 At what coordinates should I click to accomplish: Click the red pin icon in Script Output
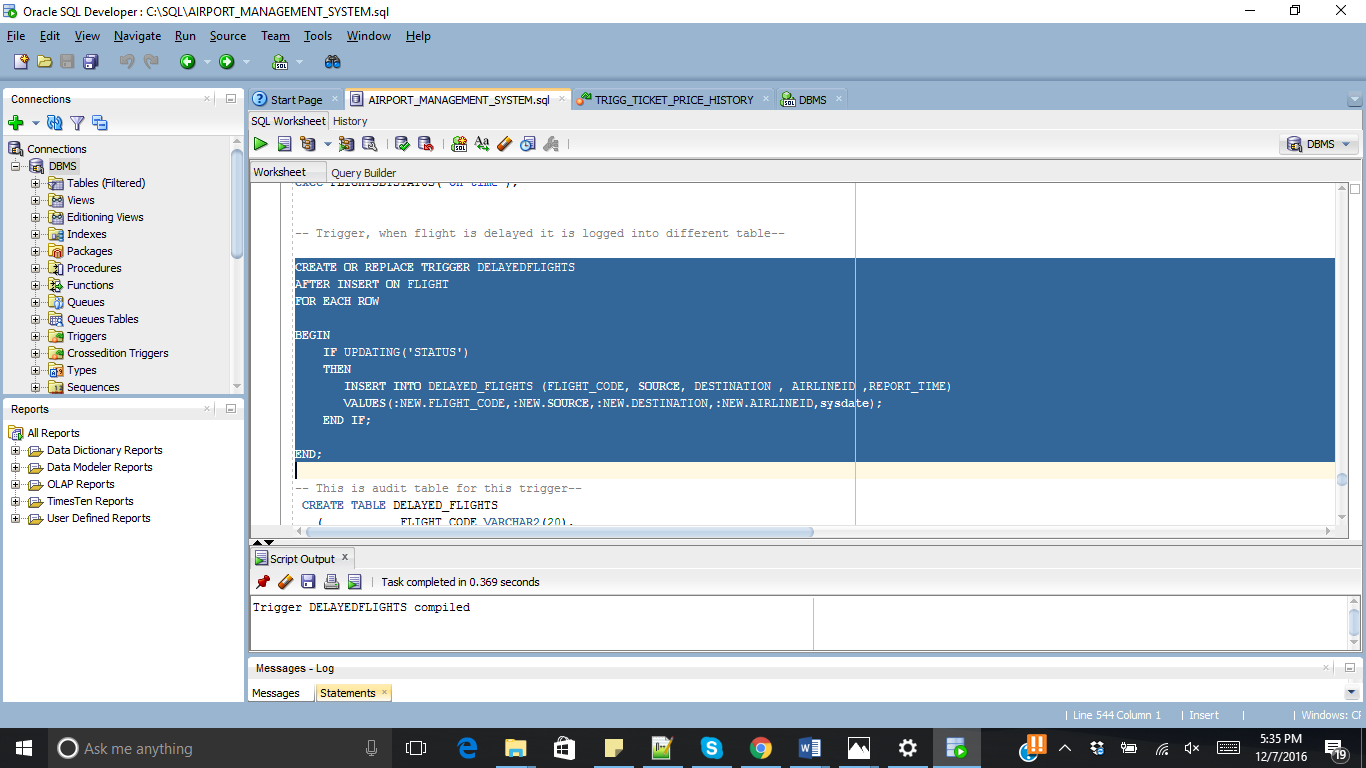click(x=263, y=581)
